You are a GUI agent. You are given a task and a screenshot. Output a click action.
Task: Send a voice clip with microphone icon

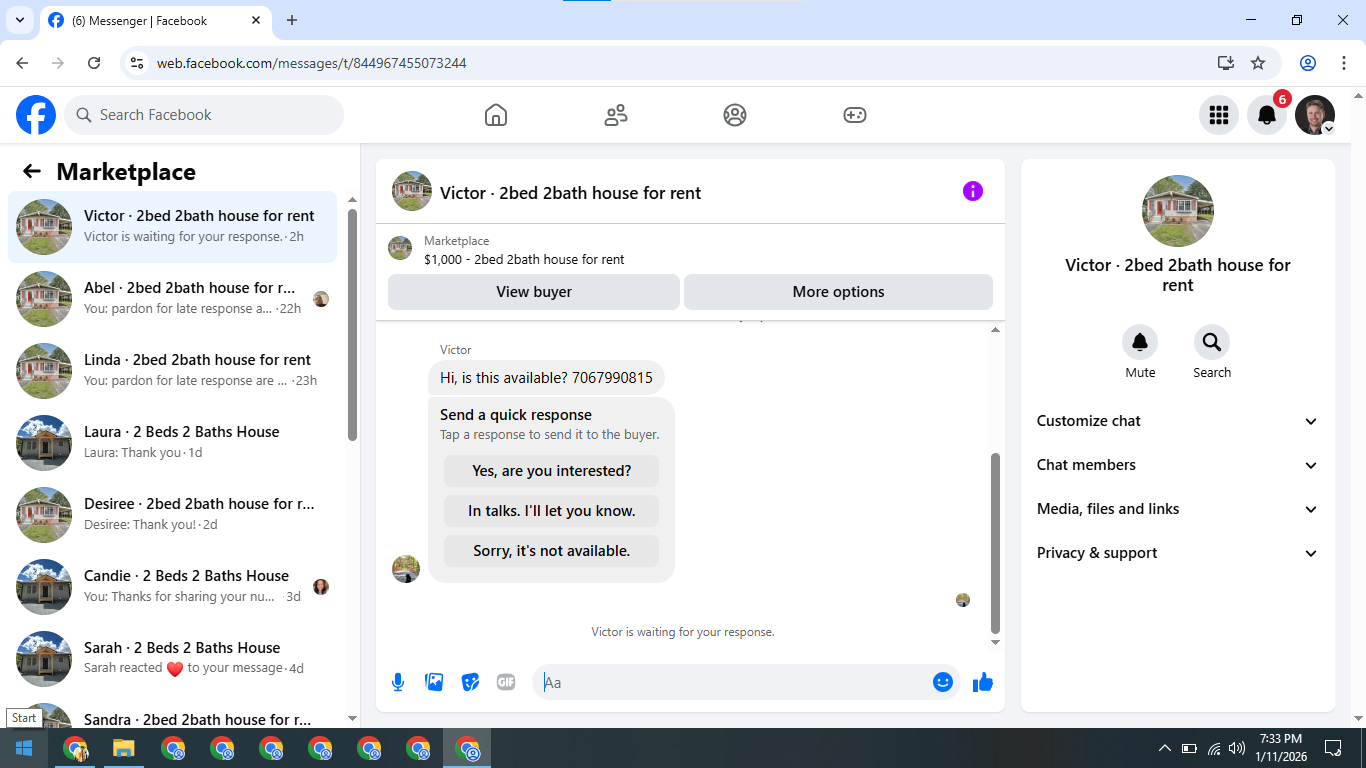(398, 682)
